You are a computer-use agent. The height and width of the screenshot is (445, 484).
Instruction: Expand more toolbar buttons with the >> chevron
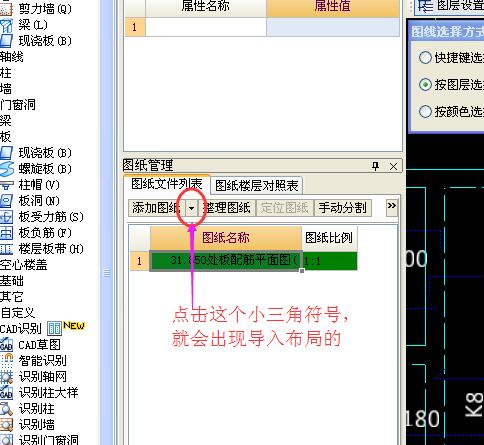click(x=392, y=206)
